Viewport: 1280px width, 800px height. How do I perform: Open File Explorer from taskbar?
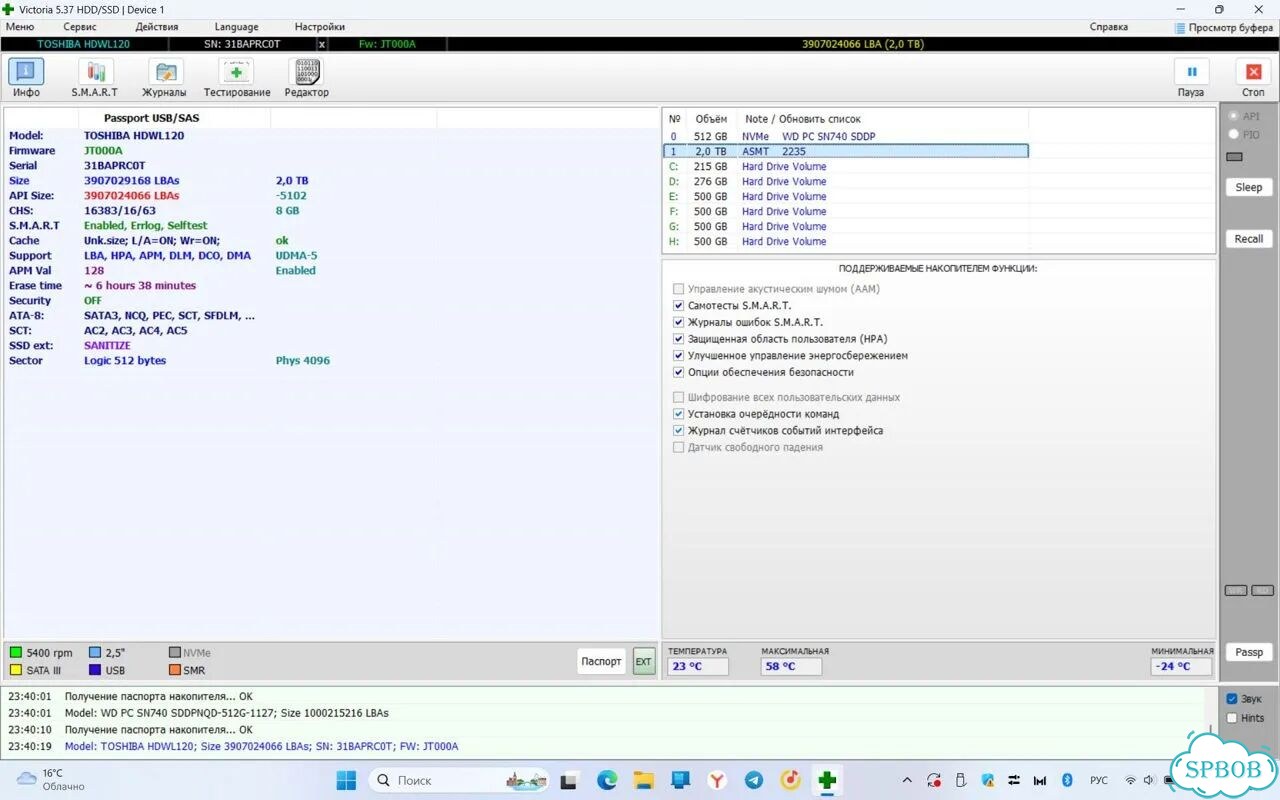[643, 780]
